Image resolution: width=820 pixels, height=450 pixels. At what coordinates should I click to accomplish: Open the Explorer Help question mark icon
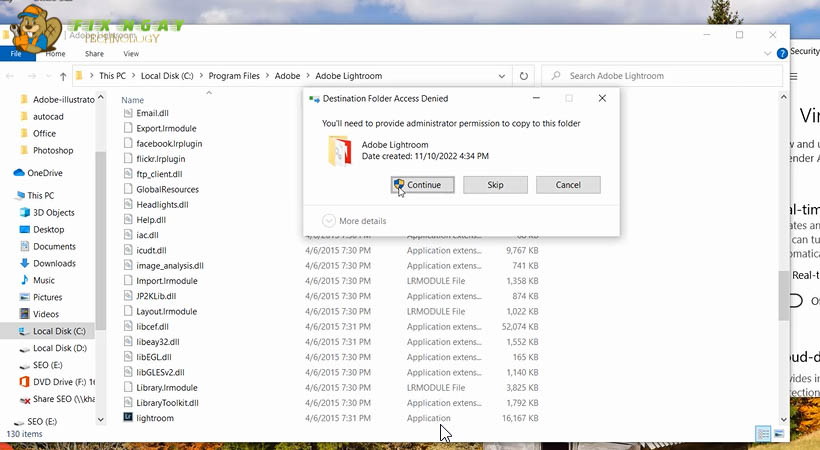click(x=781, y=53)
